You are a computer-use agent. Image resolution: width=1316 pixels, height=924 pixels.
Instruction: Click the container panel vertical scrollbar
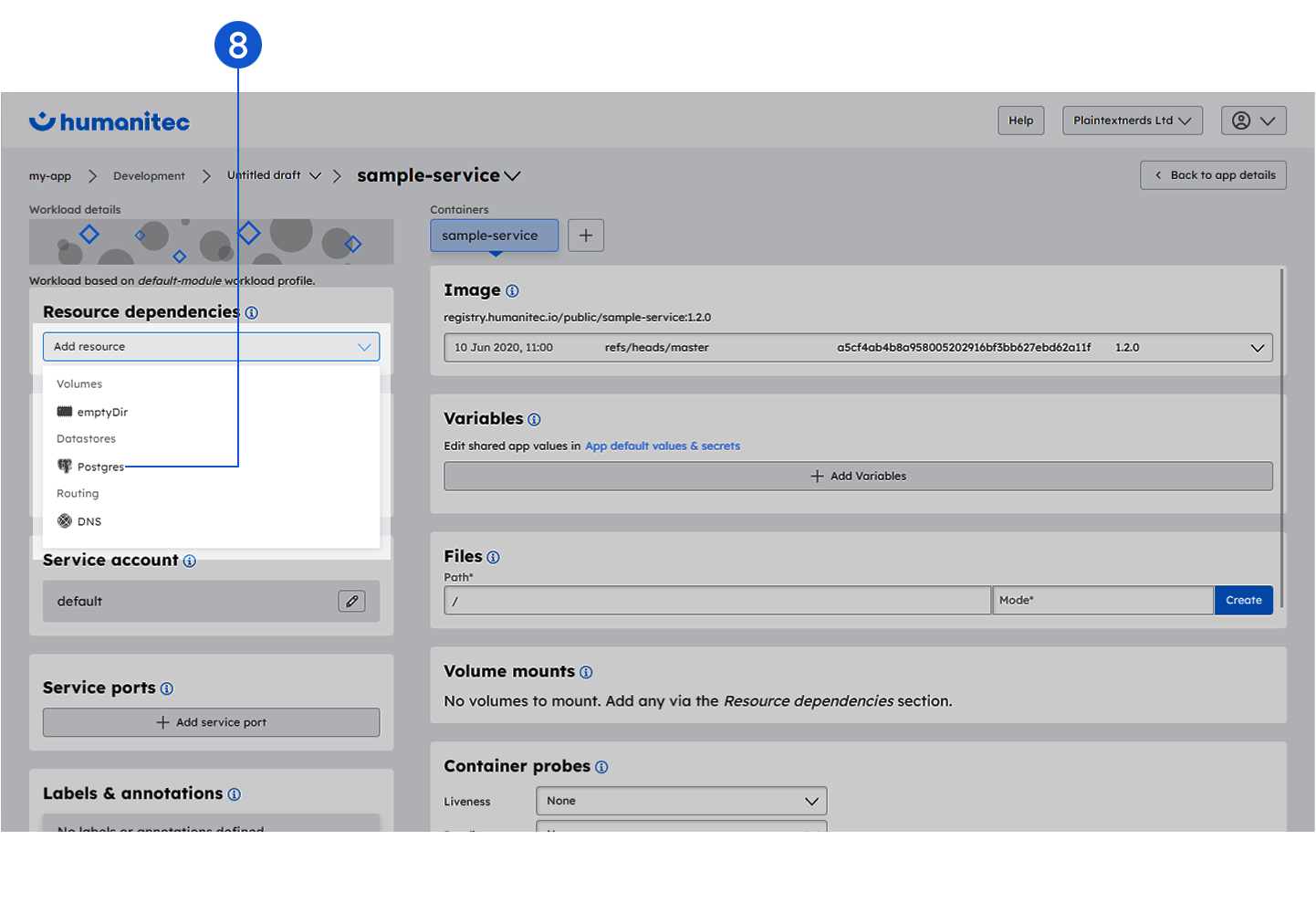[x=1281, y=438]
